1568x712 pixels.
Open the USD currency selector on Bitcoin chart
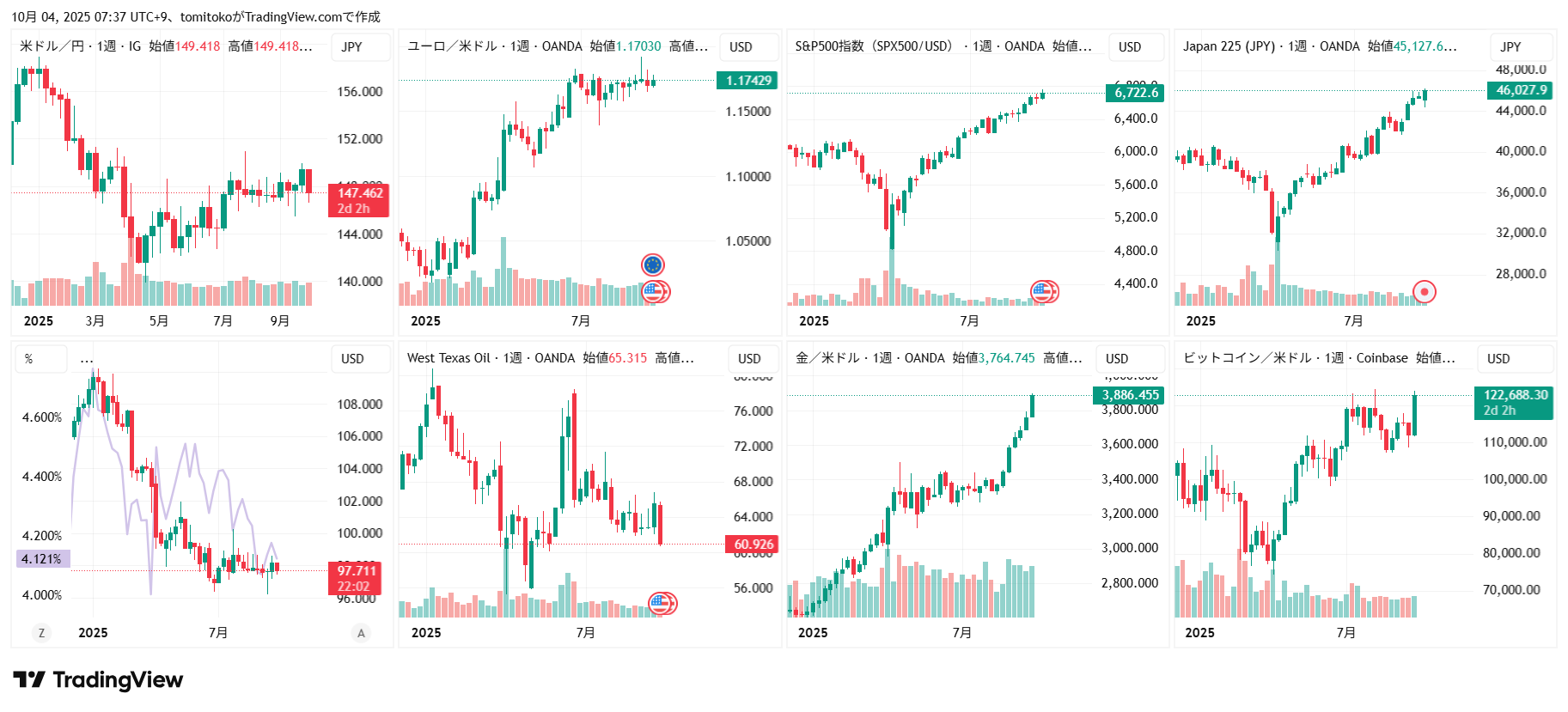pyautogui.click(x=1498, y=359)
